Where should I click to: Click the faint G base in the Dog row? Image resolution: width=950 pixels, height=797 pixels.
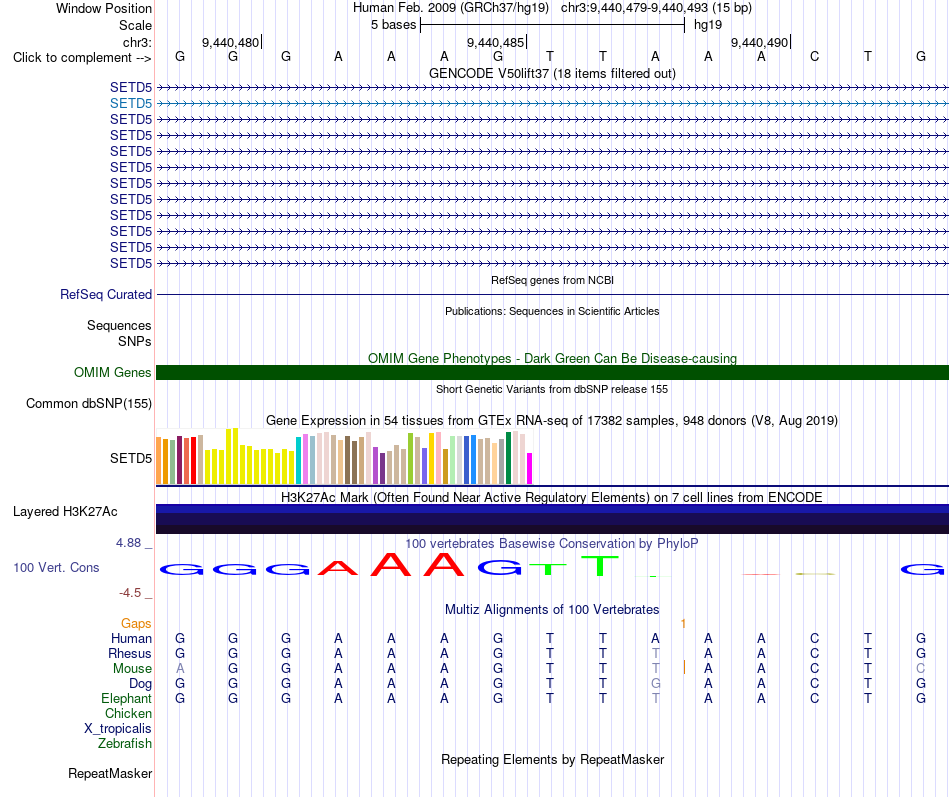(x=656, y=683)
